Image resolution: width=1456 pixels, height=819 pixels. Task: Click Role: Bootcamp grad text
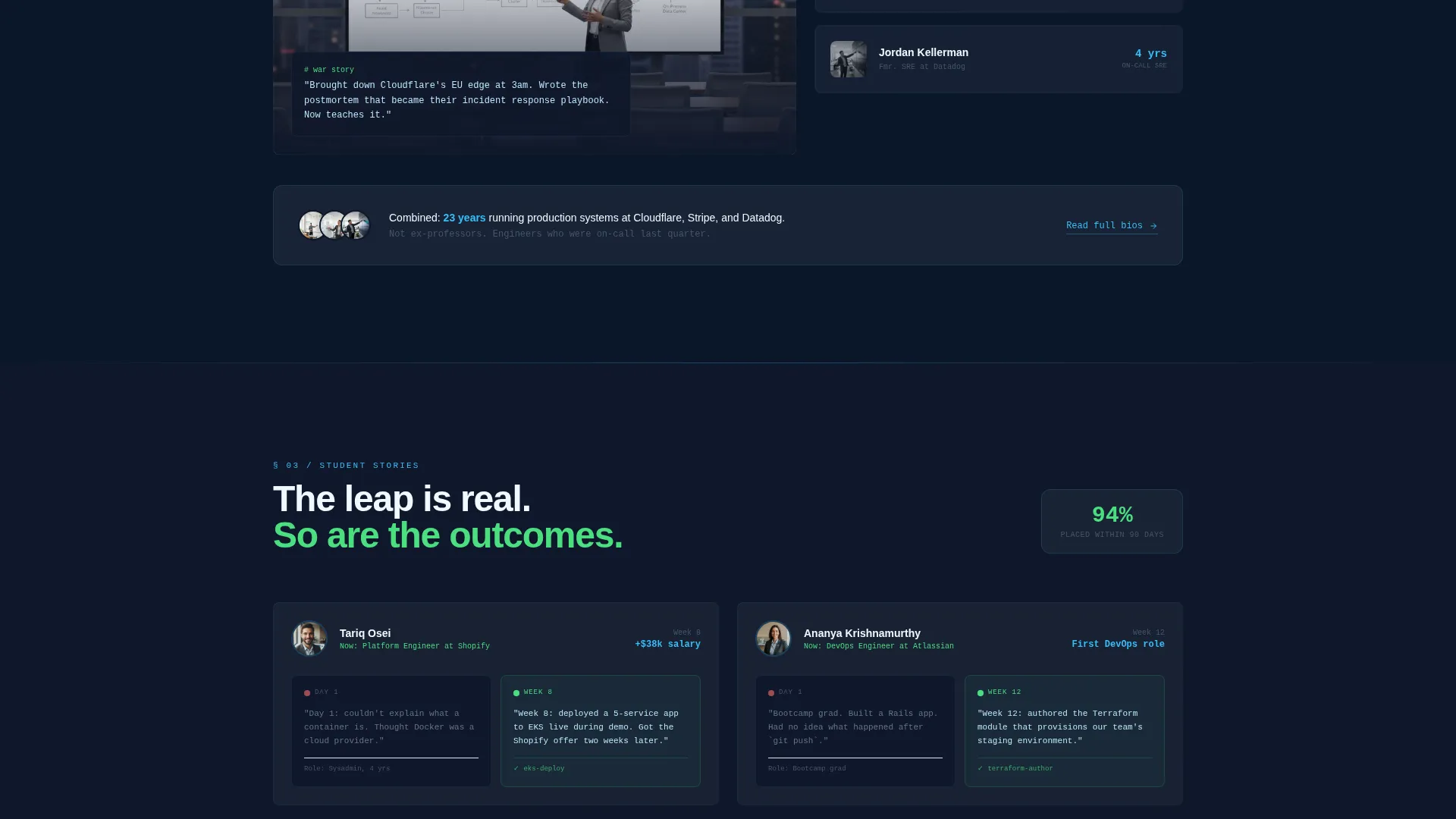pos(807,769)
